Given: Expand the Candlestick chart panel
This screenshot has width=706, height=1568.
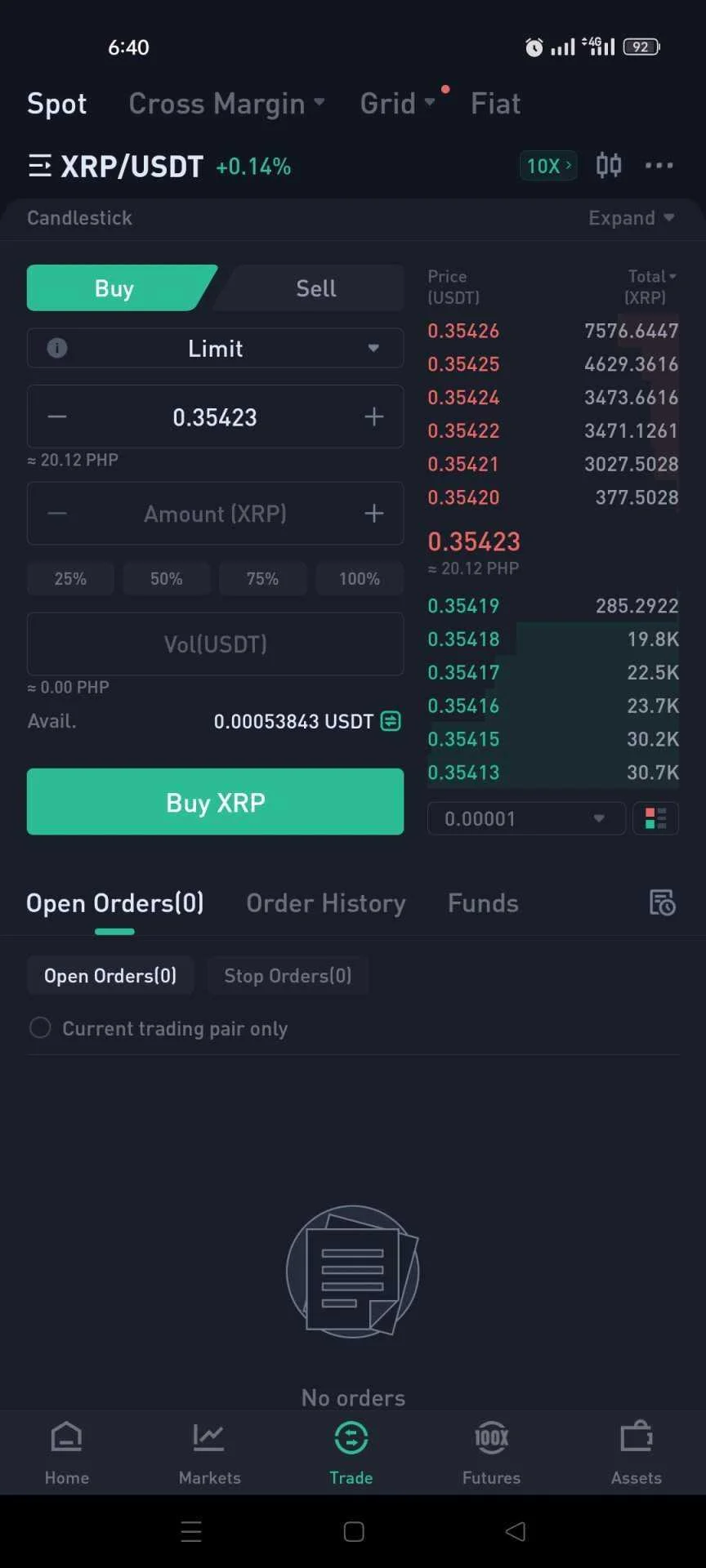Looking at the screenshot, I should pyautogui.click(x=631, y=218).
